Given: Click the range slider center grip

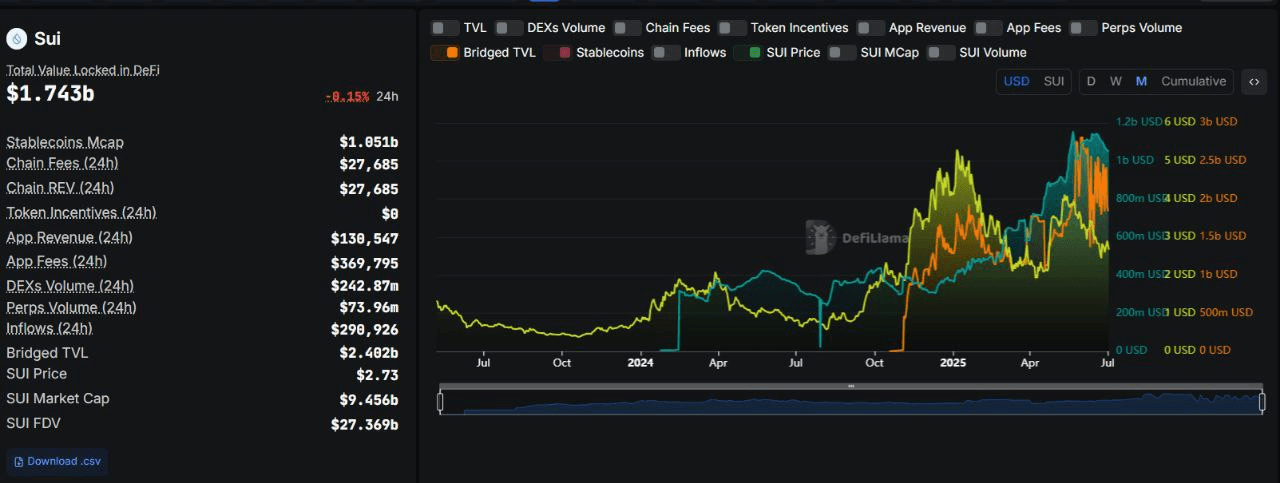Looking at the screenshot, I should (x=851, y=386).
